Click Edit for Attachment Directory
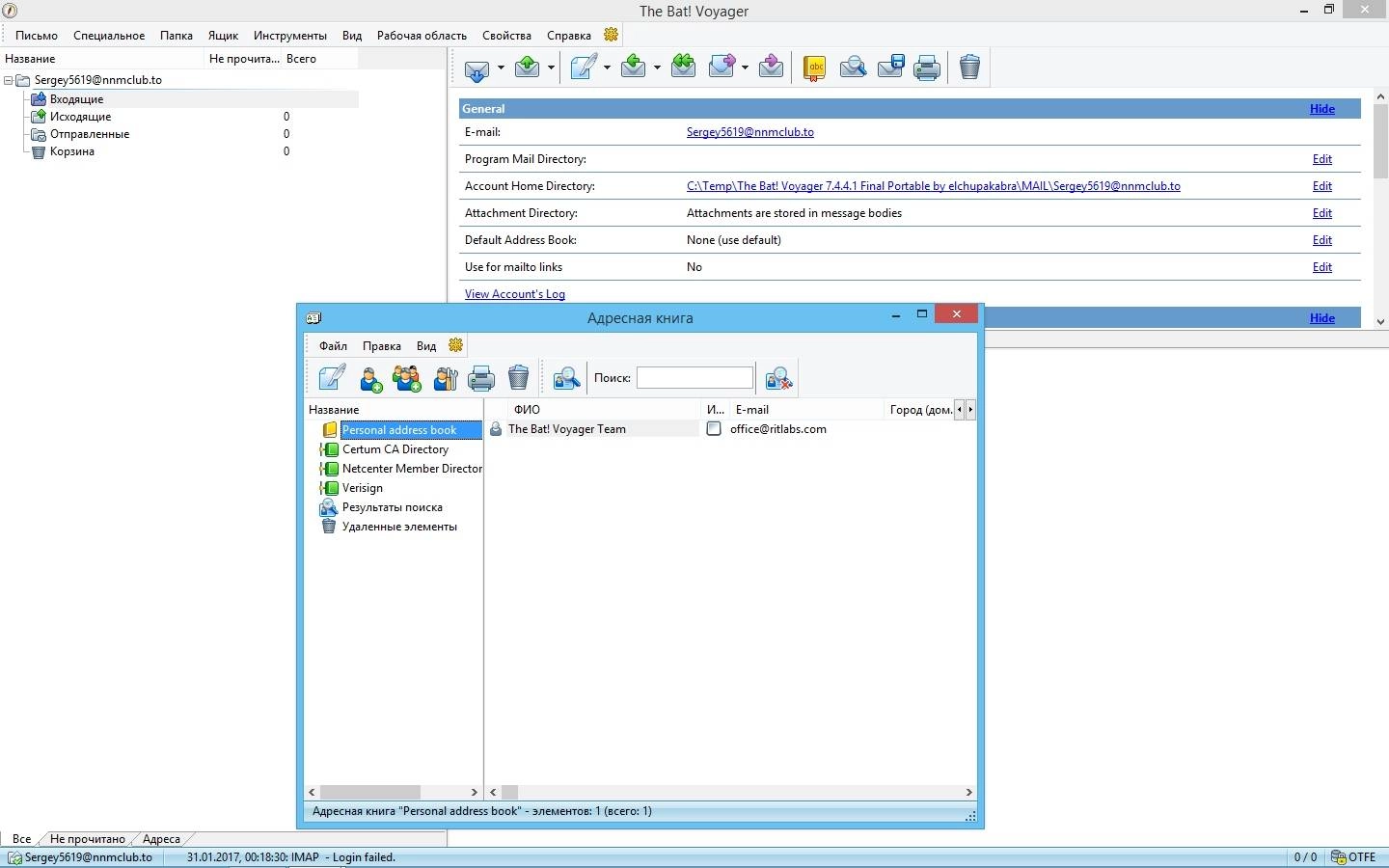Image resolution: width=1389 pixels, height=868 pixels. point(1322,213)
